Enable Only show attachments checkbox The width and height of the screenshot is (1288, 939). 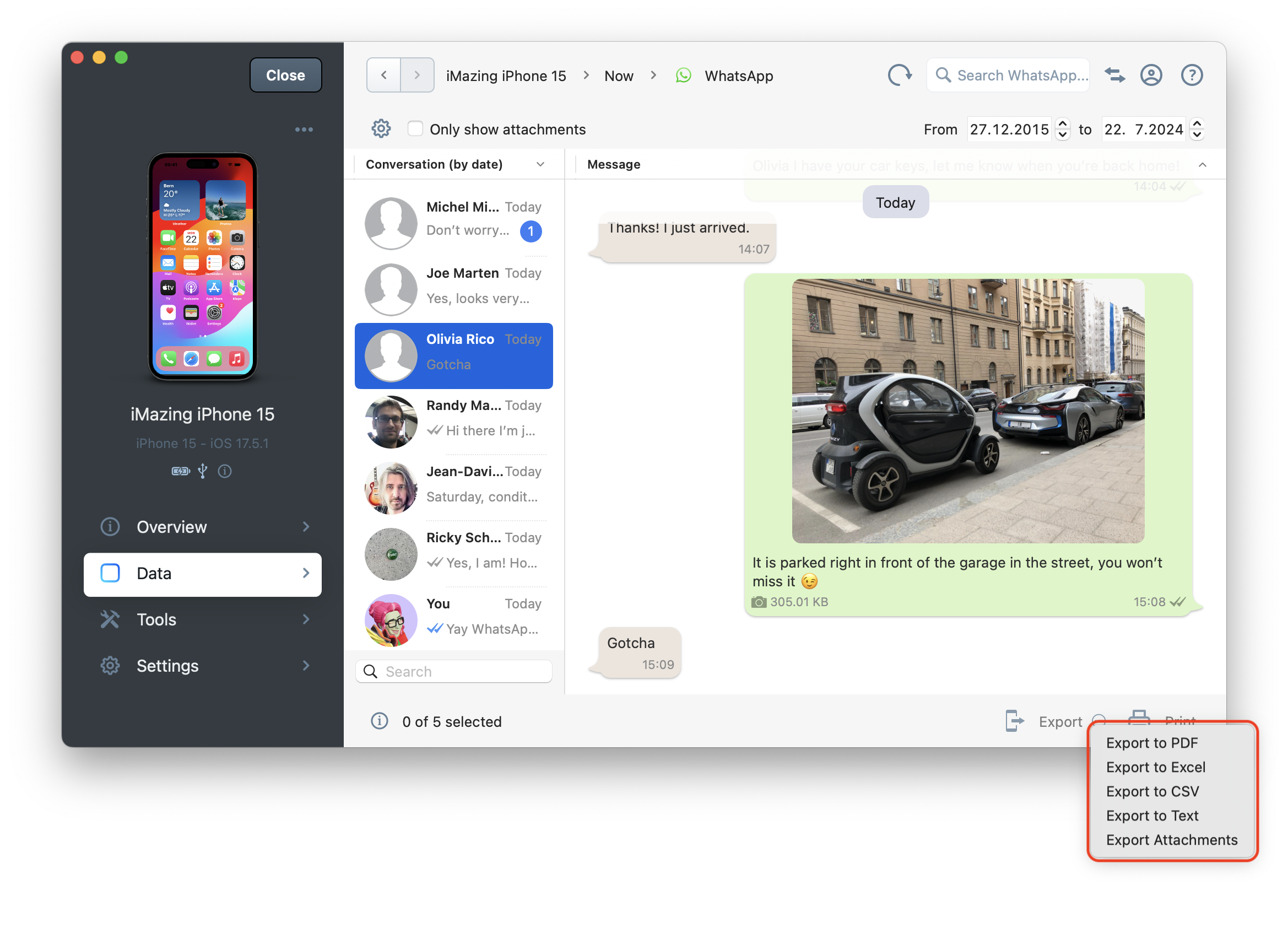coord(415,128)
